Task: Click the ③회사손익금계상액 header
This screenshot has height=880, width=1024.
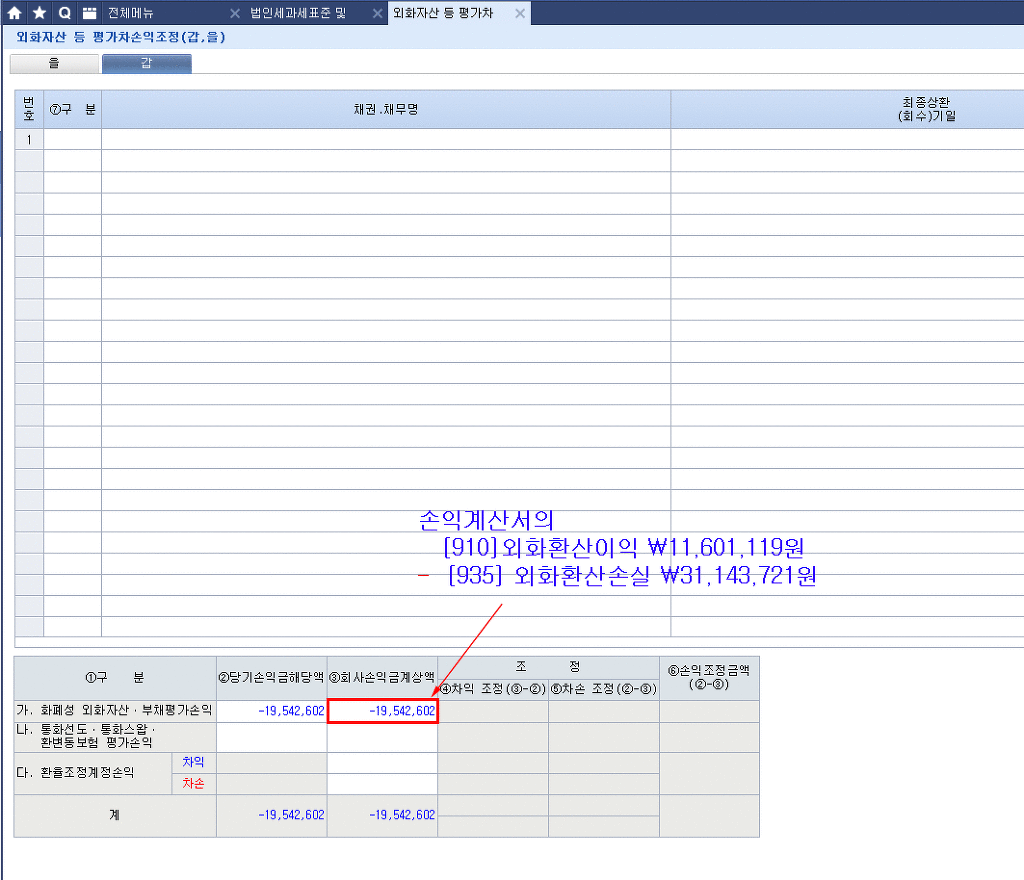Action: [383, 678]
